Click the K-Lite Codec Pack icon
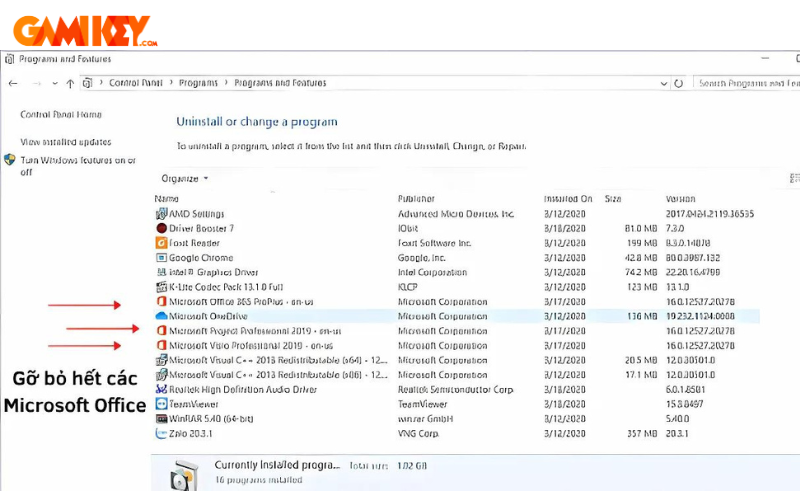Viewport: 800px width, 500px height. 161,287
